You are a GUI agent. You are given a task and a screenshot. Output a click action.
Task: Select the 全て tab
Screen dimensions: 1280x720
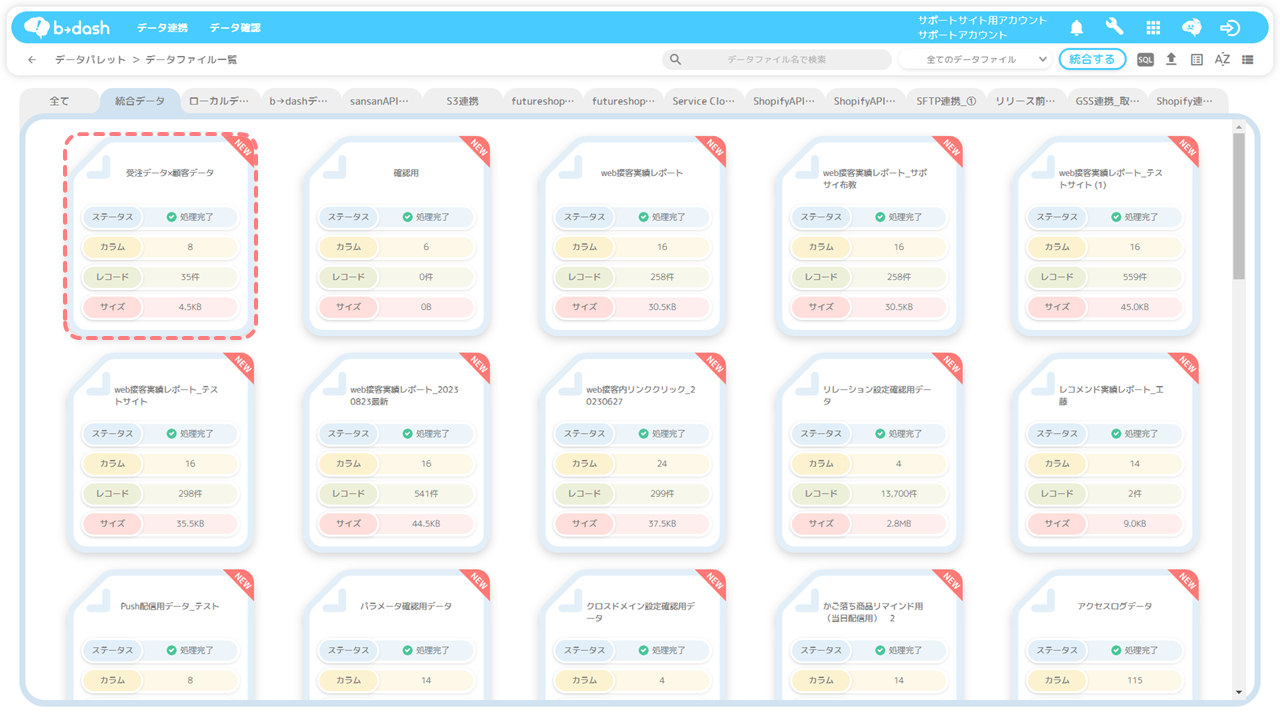[59, 101]
